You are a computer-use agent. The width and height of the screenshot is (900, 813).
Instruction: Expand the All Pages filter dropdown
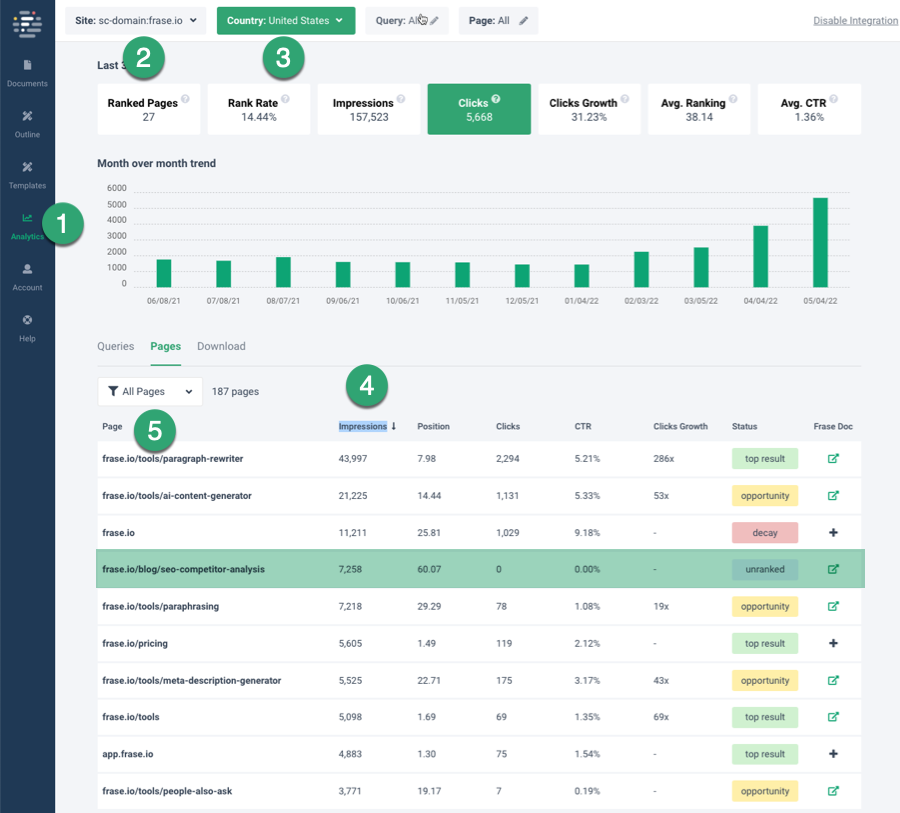click(150, 392)
